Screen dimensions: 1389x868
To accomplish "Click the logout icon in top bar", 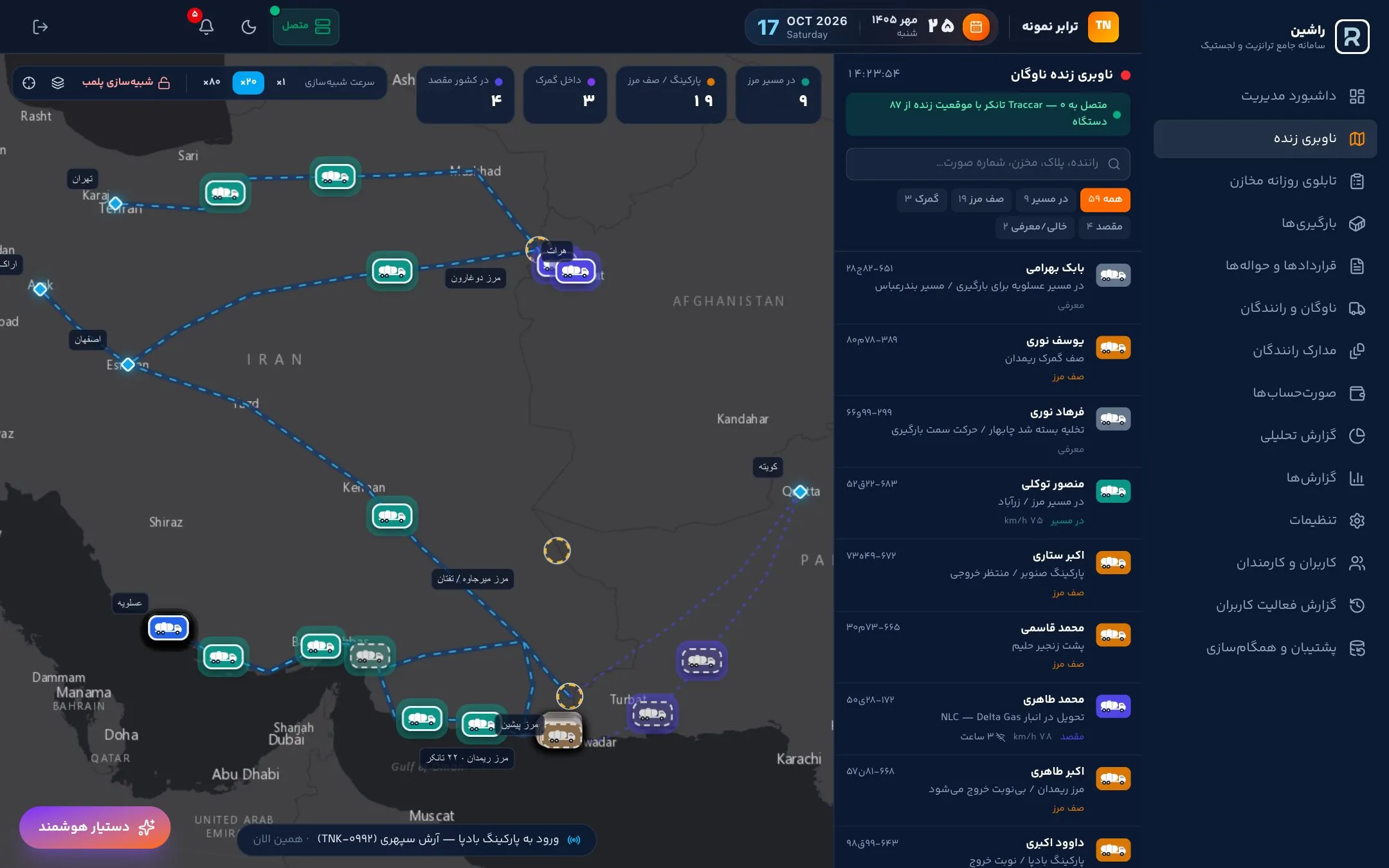I will (x=41, y=27).
